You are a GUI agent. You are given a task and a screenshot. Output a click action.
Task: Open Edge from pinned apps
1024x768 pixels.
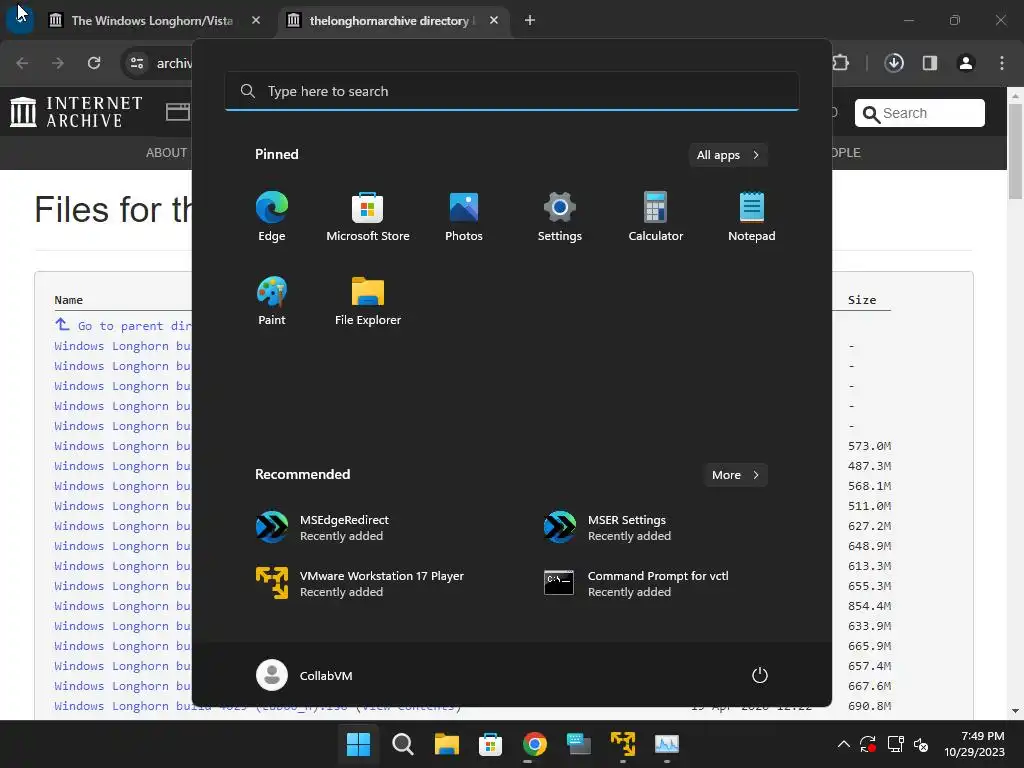pyautogui.click(x=272, y=217)
